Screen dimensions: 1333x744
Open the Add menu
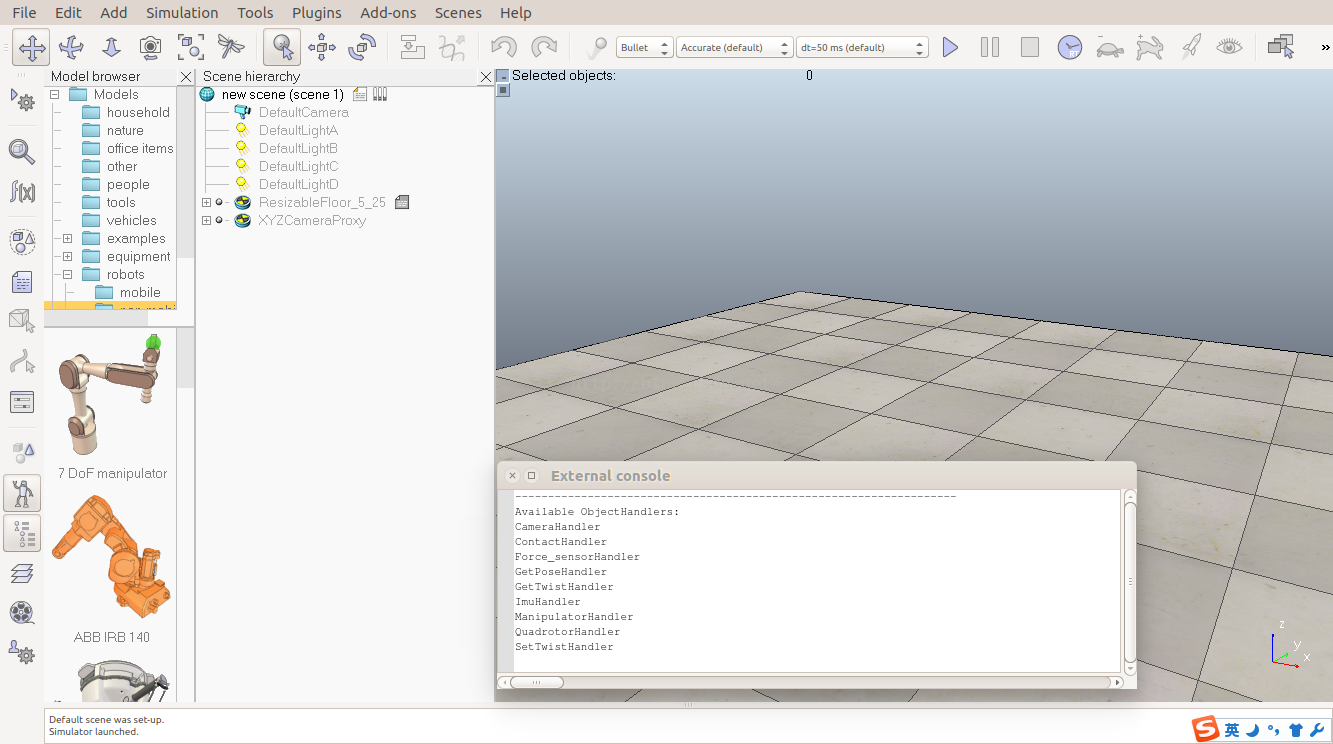(x=114, y=13)
